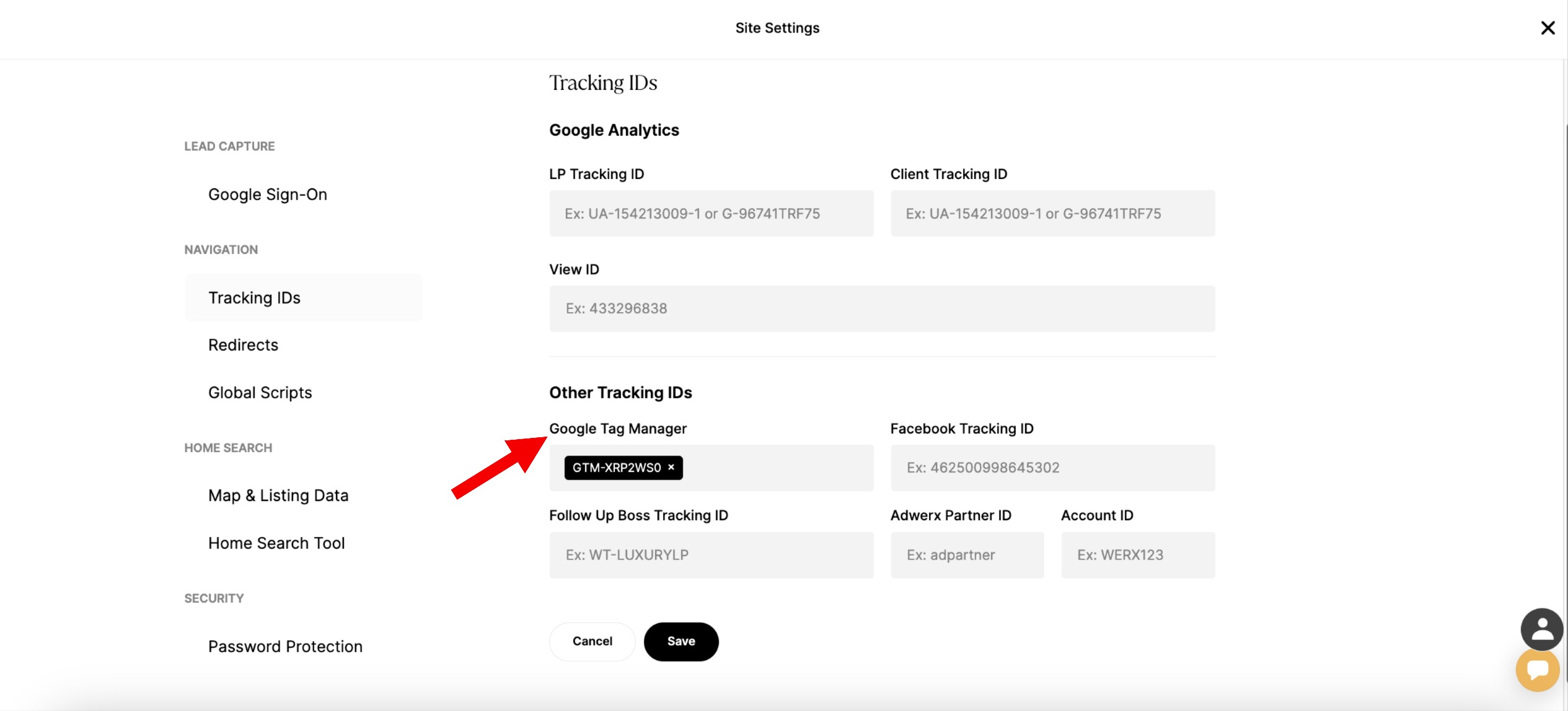The width and height of the screenshot is (1568, 711).
Task: Select Tracking IDs in sidebar
Action: click(x=254, y=298)
